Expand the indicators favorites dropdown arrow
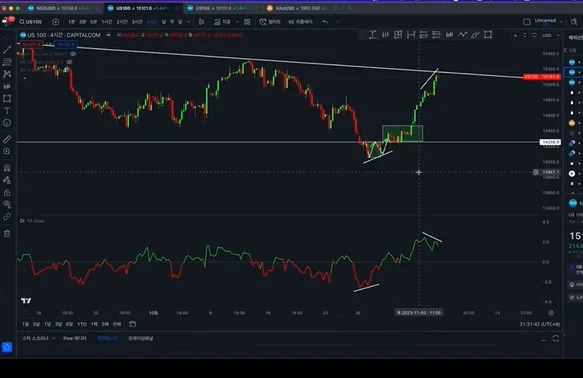Image resolution: width=583 pixels, height=378 pixels. 237,22
